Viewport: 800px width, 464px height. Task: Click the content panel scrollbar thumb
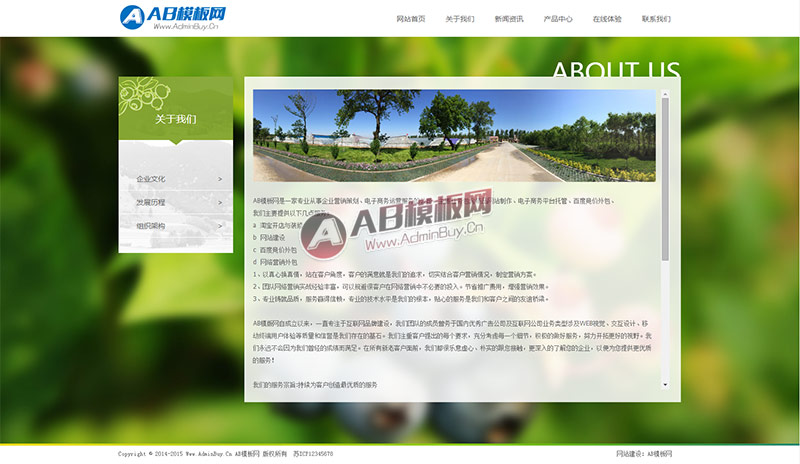tap(665, 179)
